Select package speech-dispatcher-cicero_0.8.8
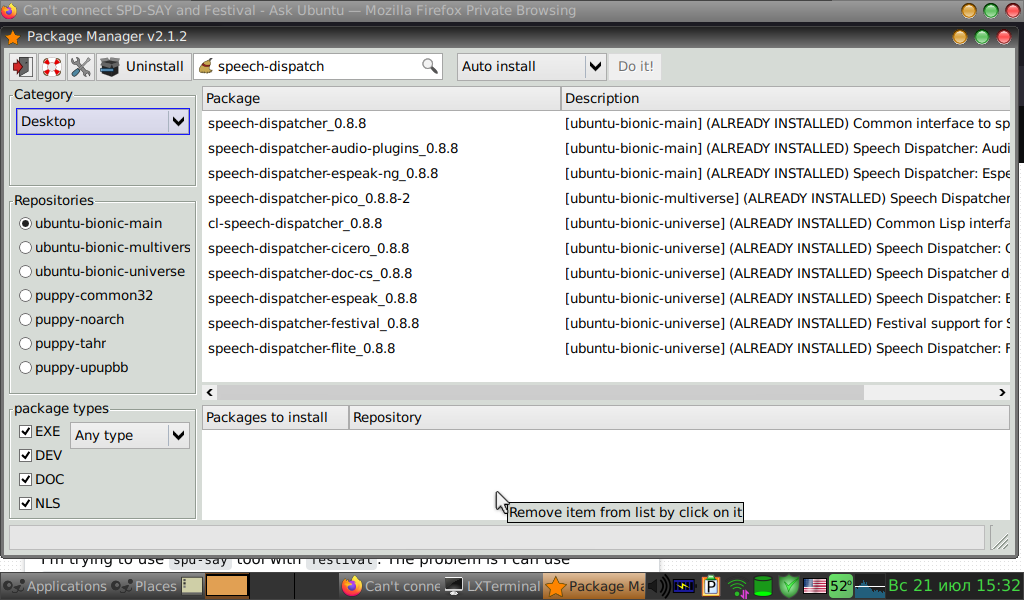The image size is (1024, 600). point(308,249)
